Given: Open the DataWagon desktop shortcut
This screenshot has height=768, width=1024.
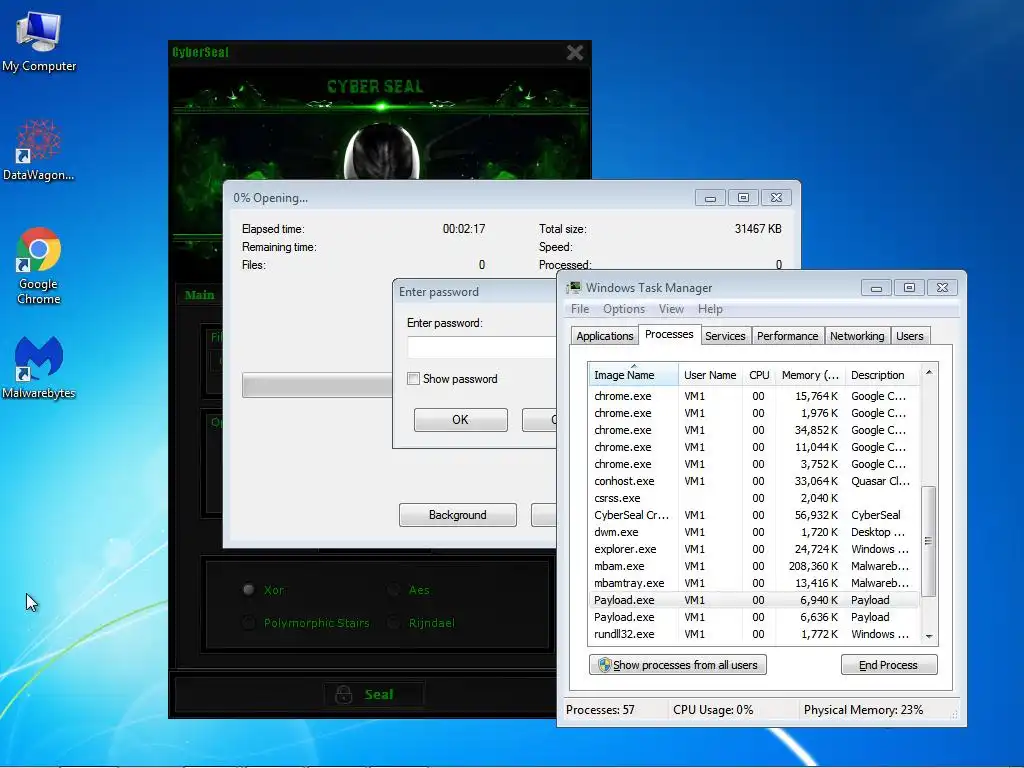Looking at the screenshot, I should coord(39,150).
